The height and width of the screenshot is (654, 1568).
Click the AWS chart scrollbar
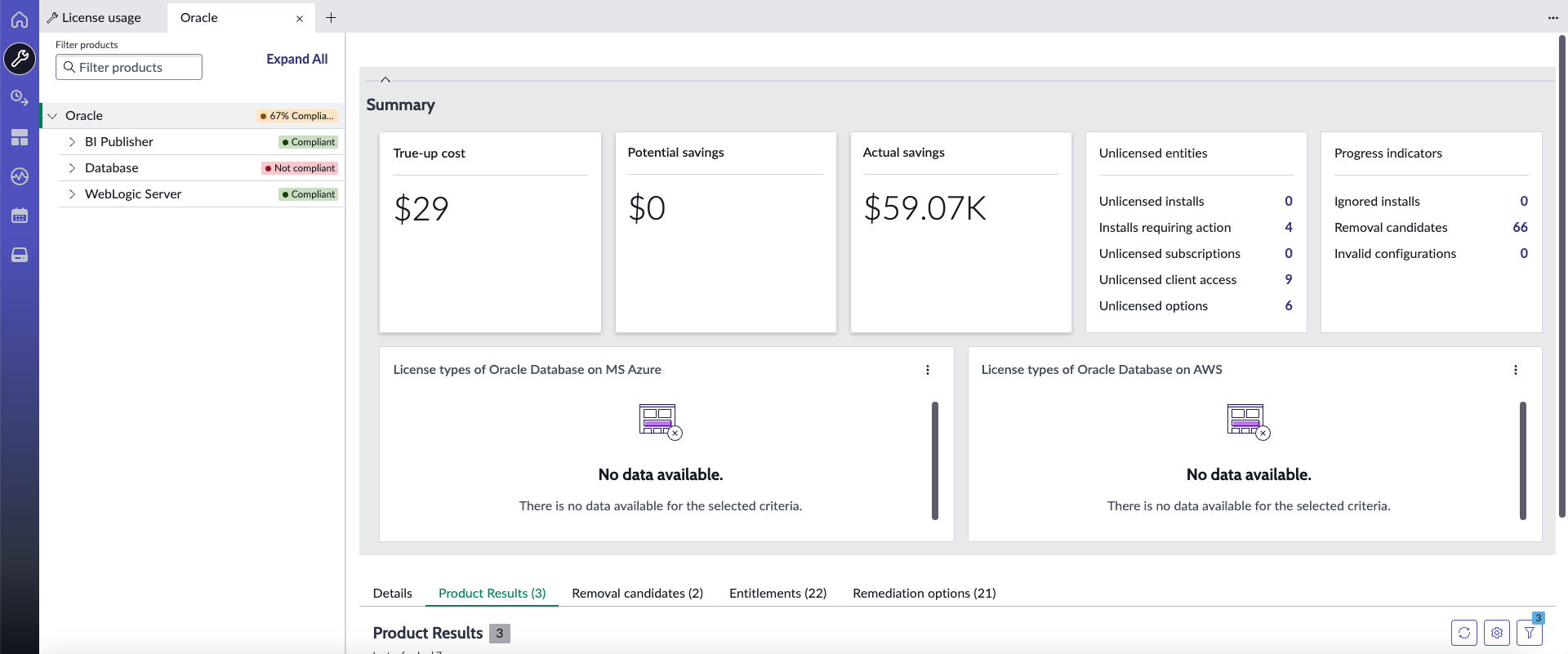pos(1523,460)
